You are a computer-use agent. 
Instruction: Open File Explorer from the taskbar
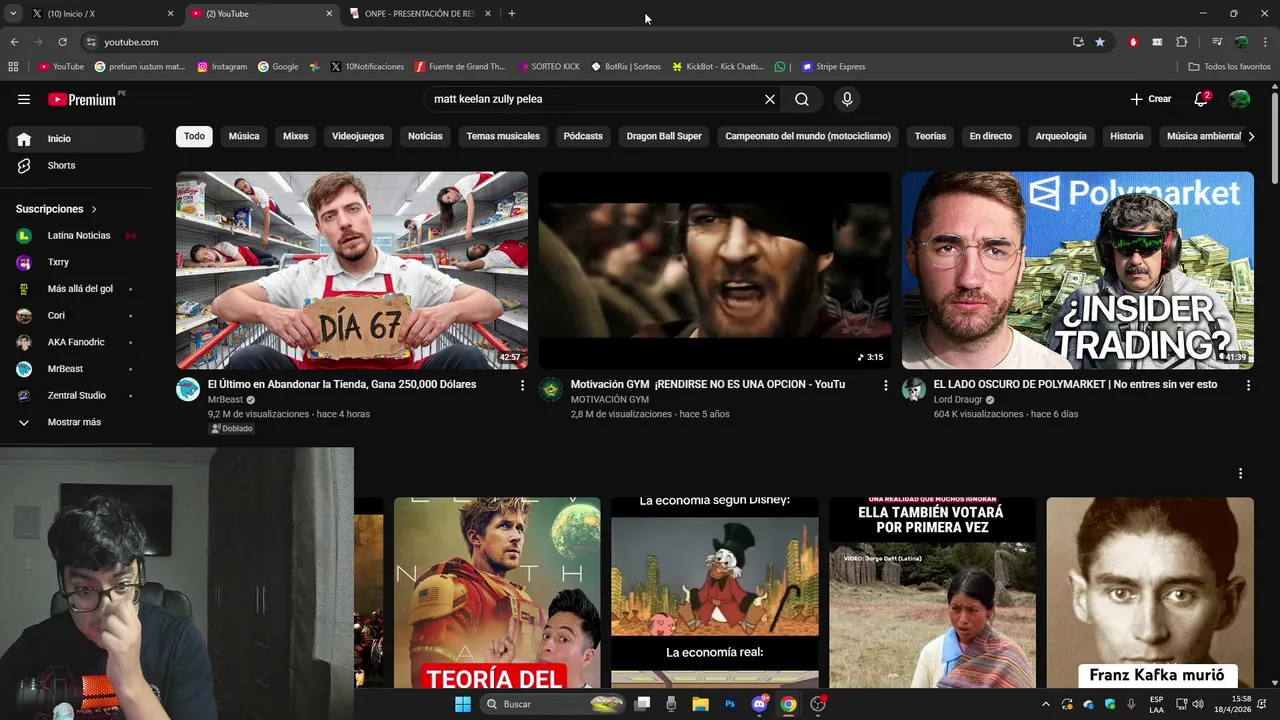[701, 704]
